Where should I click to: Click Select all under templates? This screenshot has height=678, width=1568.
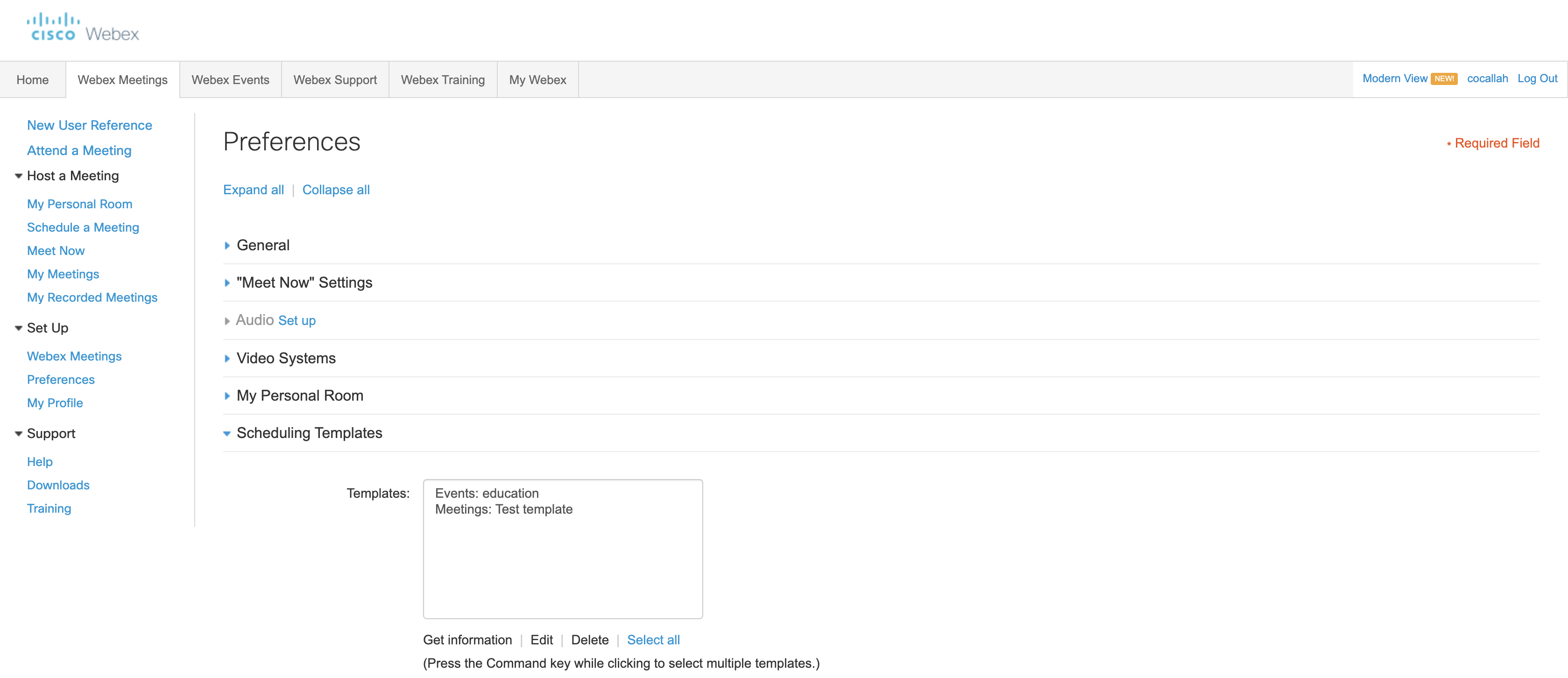pyautogui.click(x=653, y=640)
